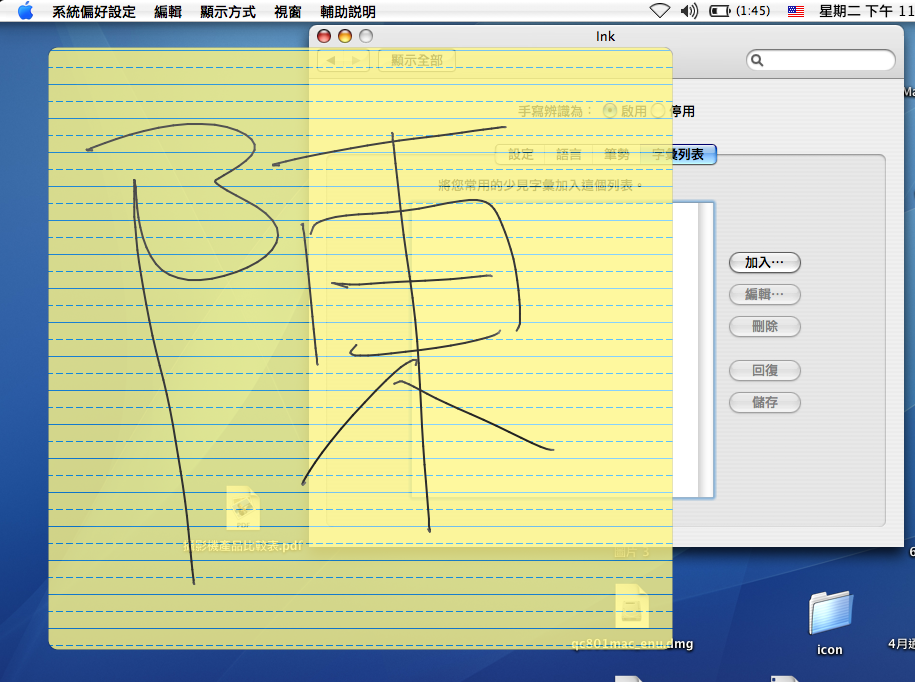The height and width of the screenshot is (682, 915).
Task: Click the word list scrollbar
Action: [706, 350]
